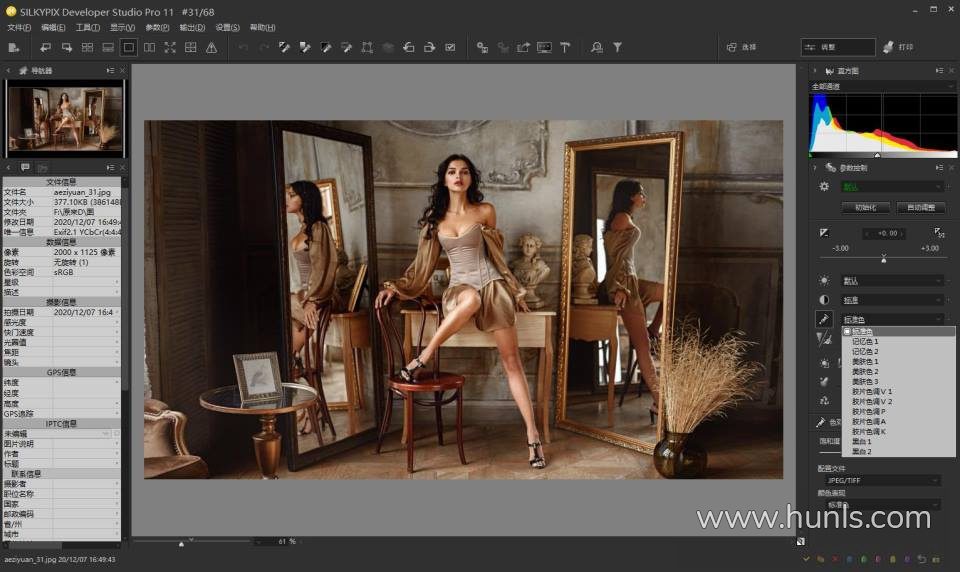Adjust the exposure bias slider handle
This screenshot has width=960, height=572.
point(883,259)
